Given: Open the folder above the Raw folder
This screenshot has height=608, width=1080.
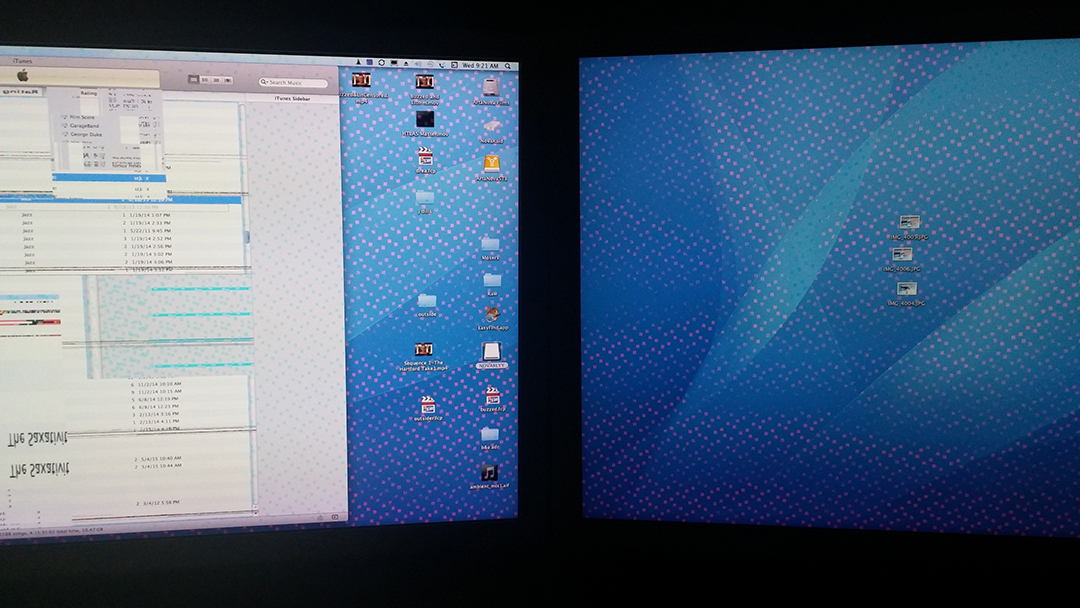Looking at the screenshot, I should point(490,244).
